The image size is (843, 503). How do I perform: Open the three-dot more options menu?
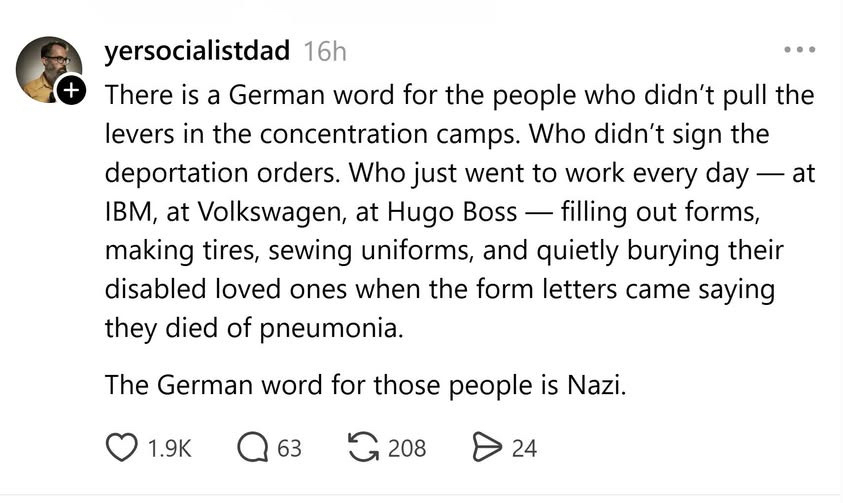pos(799,50)
